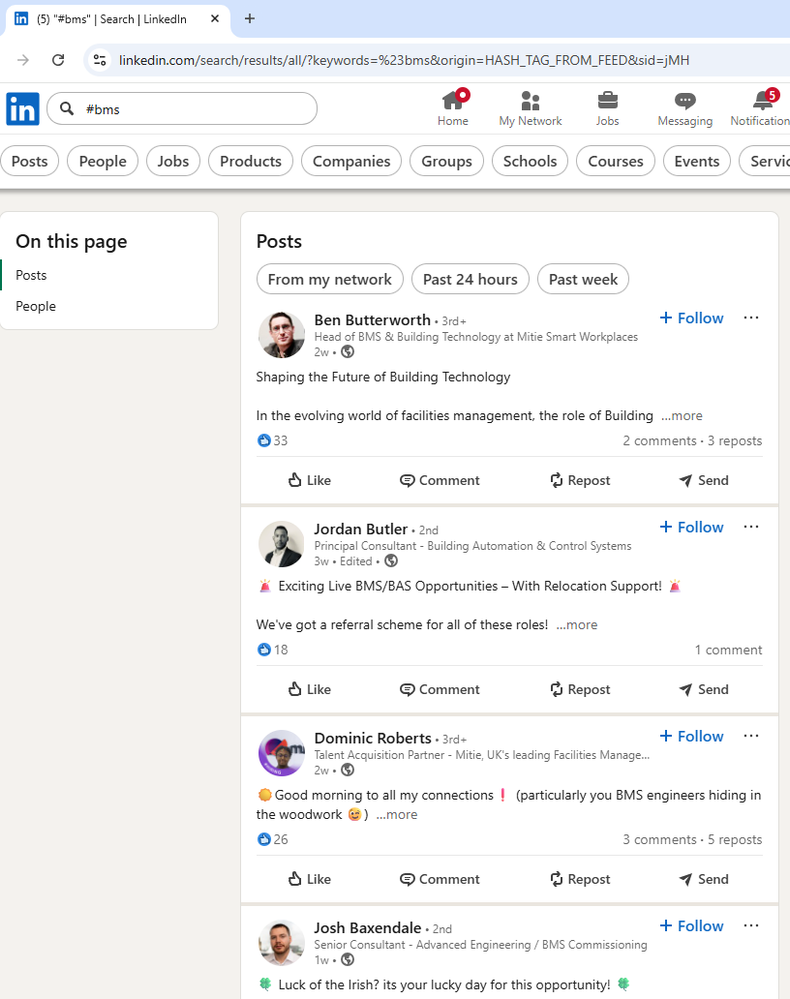This screenshot has height=999, width=790.
Task: Open more options for Dominic Roberts' post
Action: 751,736
